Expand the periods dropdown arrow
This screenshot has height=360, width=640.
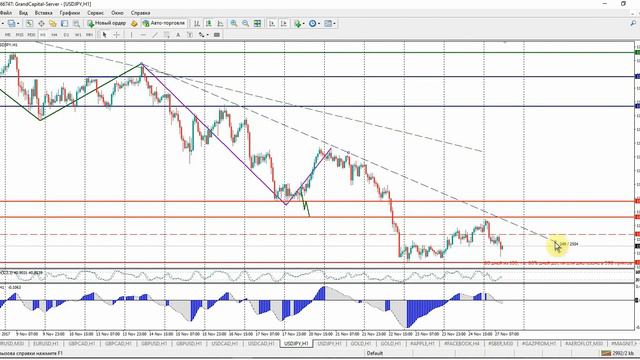319,24
